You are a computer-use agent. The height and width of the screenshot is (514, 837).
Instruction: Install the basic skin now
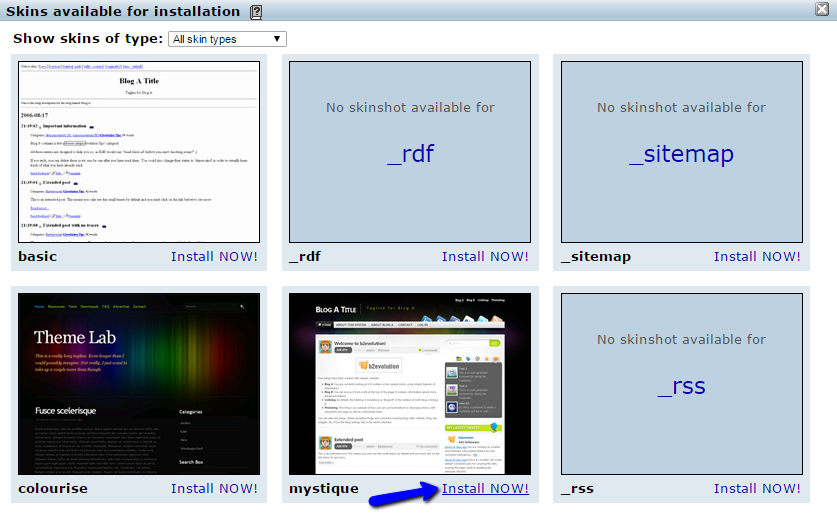(214, 257)
